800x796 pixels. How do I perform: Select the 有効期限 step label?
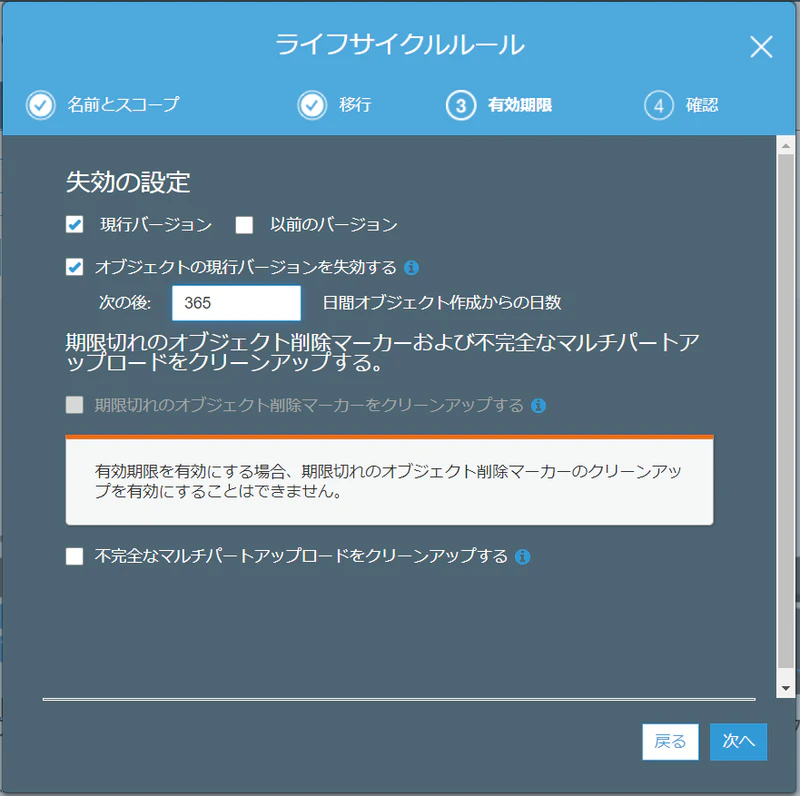coord(520,105)
